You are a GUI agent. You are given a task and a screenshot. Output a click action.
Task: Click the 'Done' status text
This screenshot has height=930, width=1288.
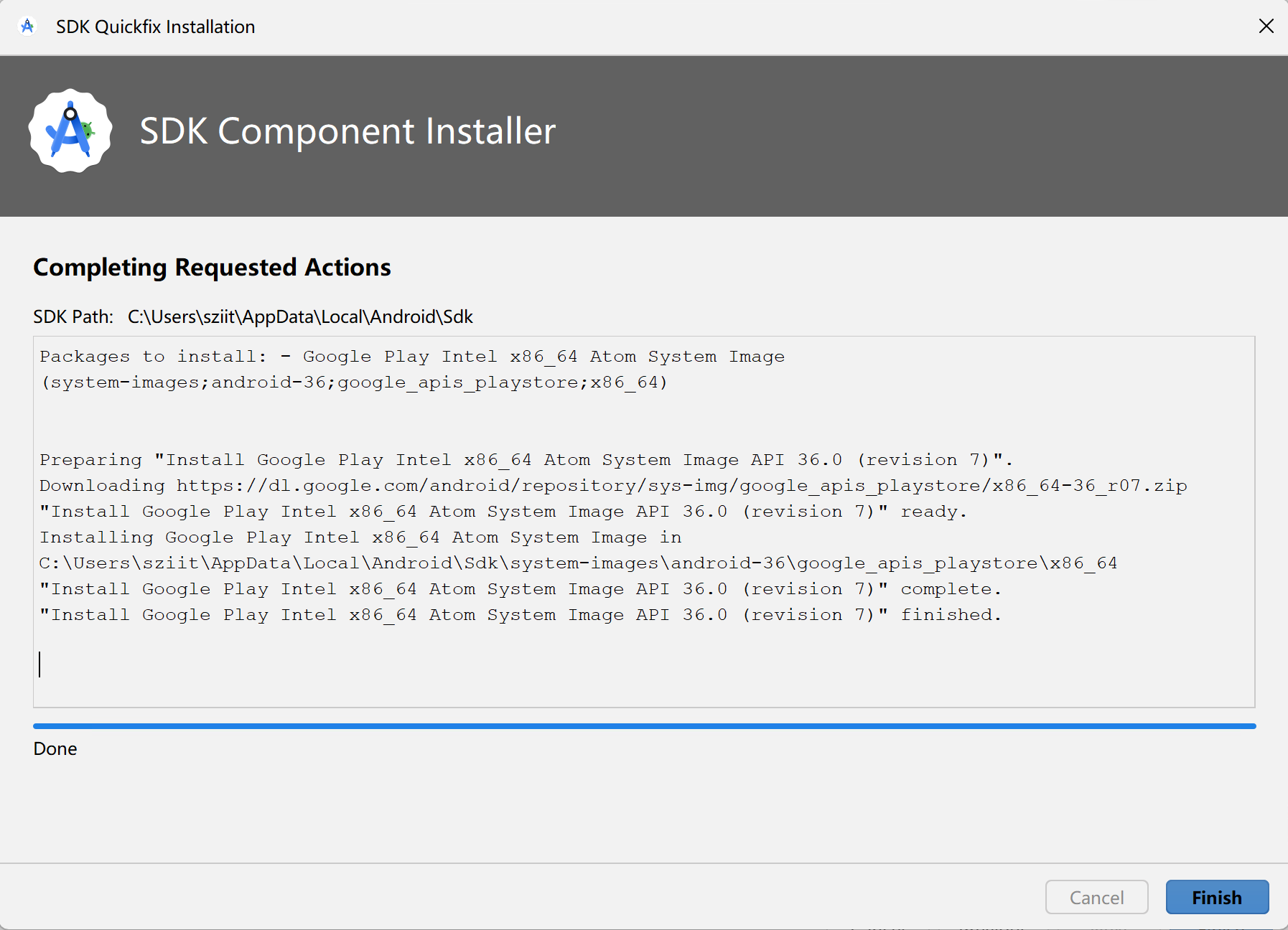coord(55,748)
